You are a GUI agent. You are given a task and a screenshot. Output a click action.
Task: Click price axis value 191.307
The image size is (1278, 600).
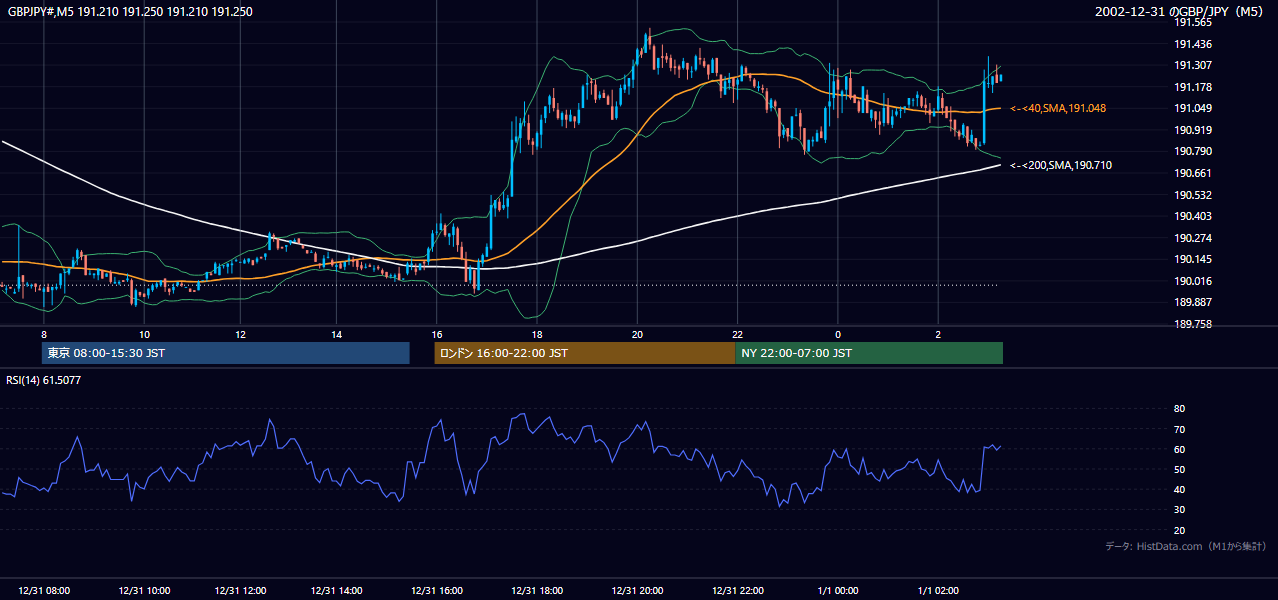tap(1192, 65)
